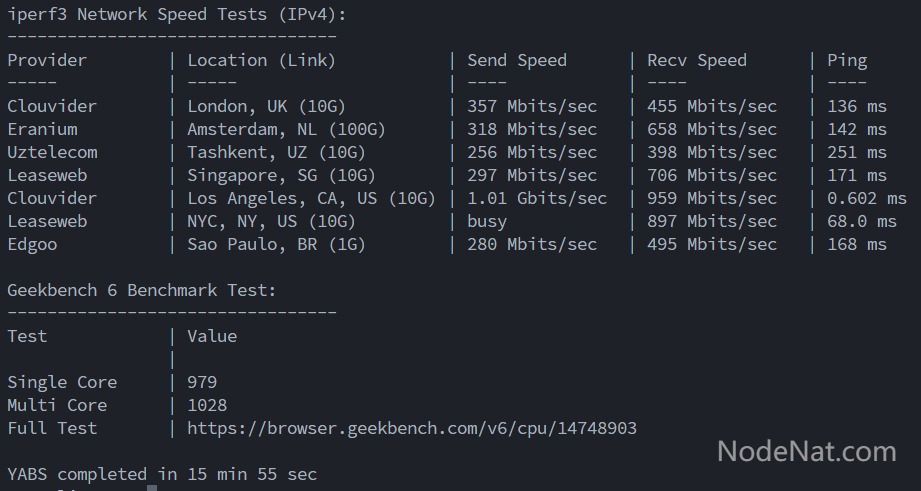Image resolution: width=921 pixels, height=491 pixels.
Task: Click the '0.602 ms' ping value
Action: point(866,198)
